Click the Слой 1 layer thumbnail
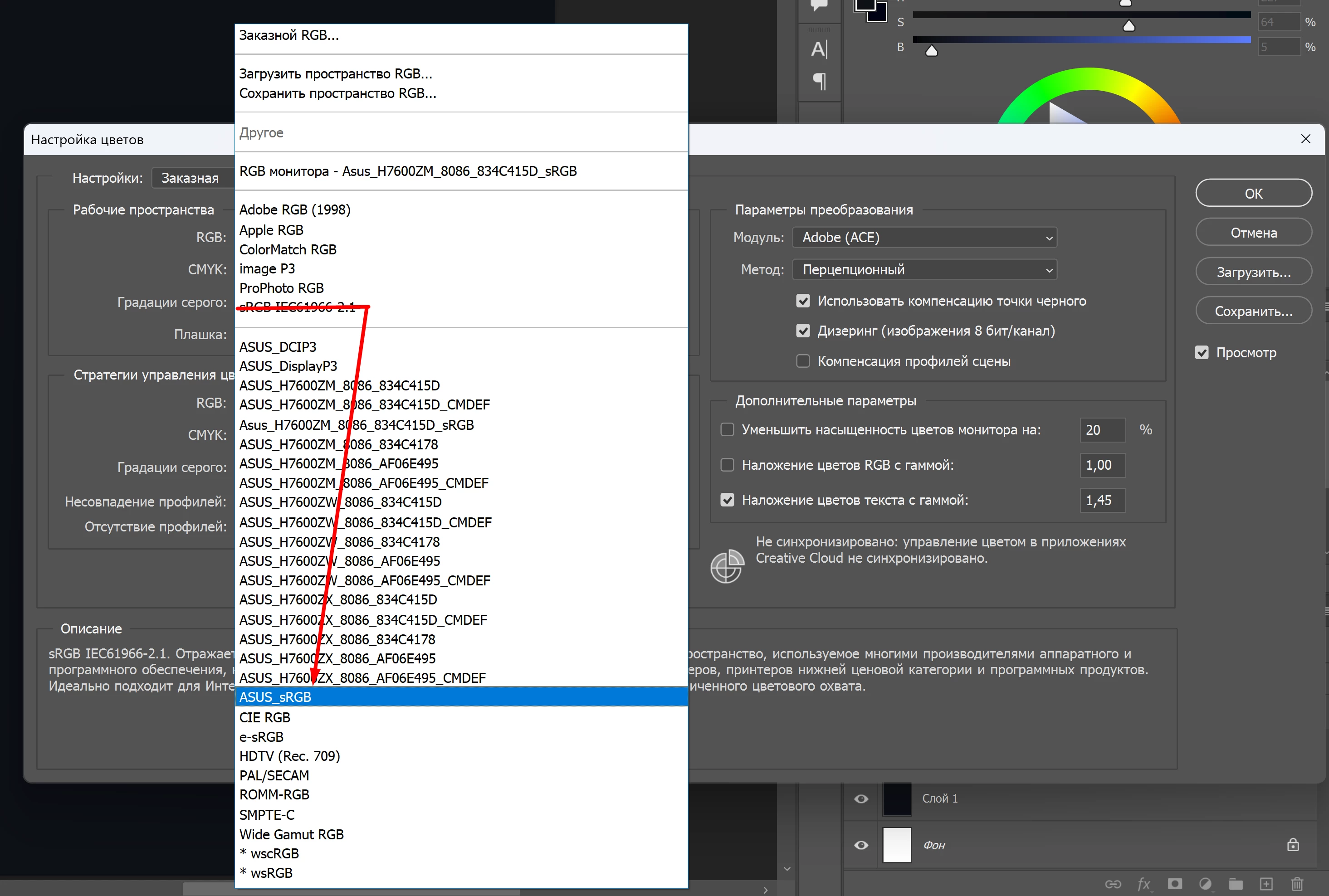This screenshot has width=1329, height=896. (897, 799)
